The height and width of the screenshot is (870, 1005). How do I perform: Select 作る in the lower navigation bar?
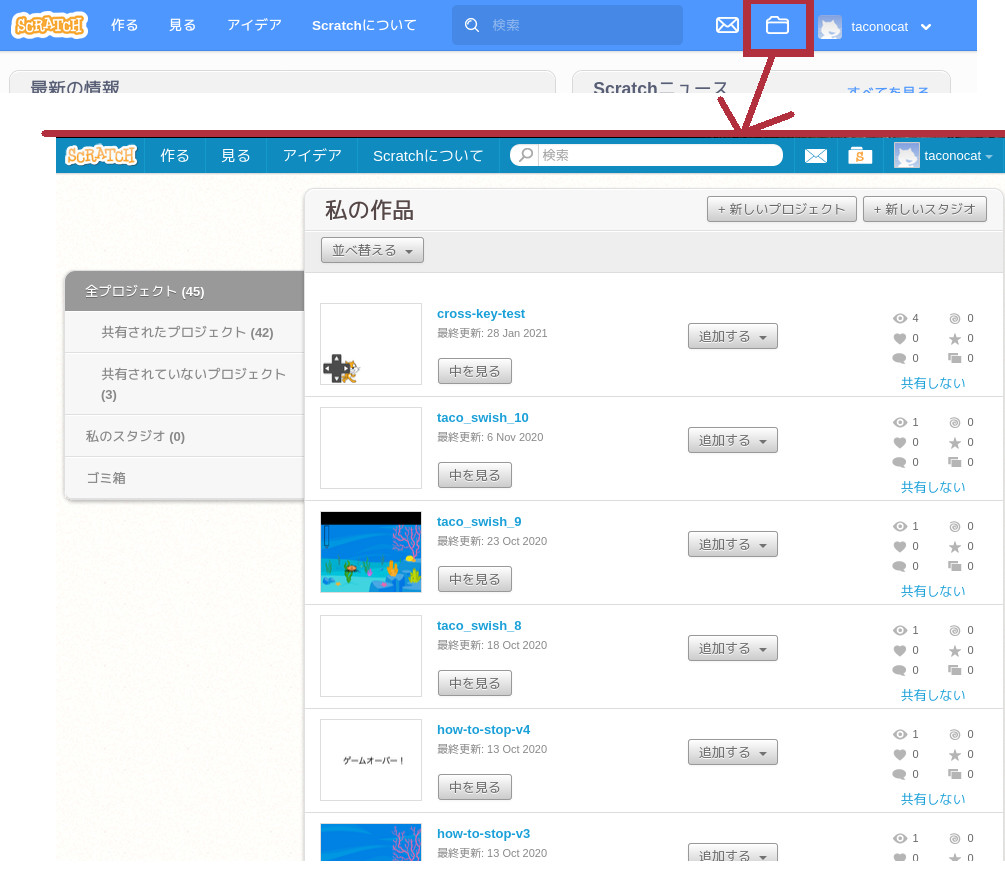pyautogui.click(x=175, y=156)
